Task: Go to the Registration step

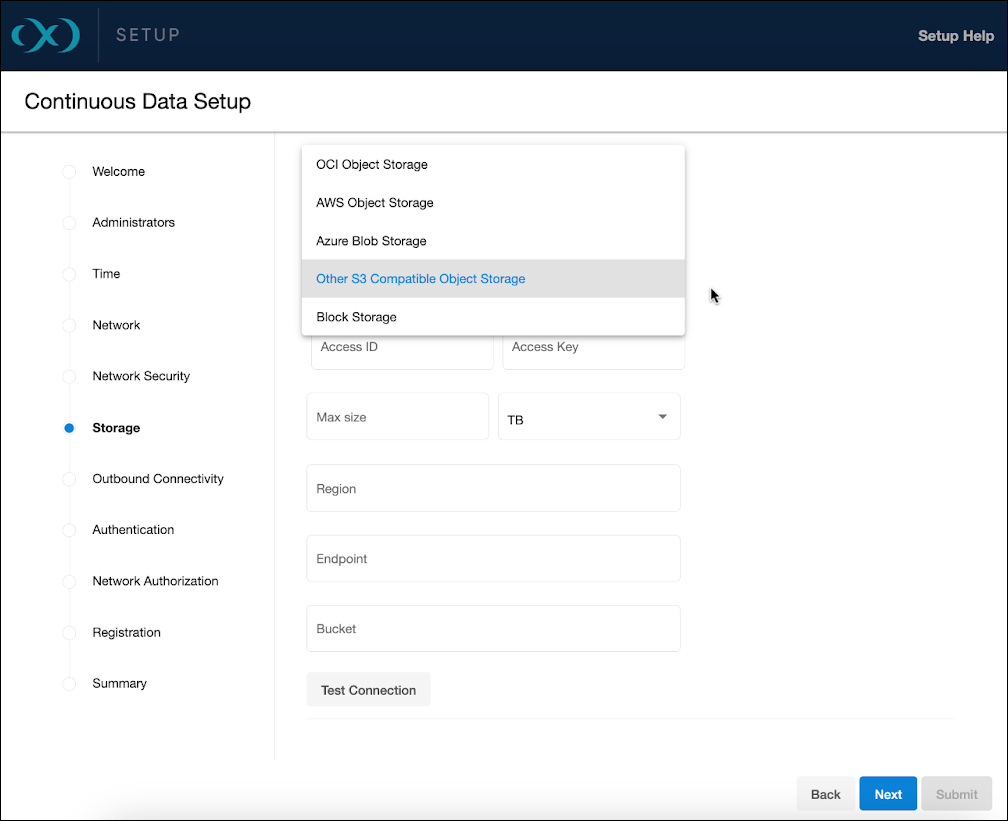Action: 68,632
